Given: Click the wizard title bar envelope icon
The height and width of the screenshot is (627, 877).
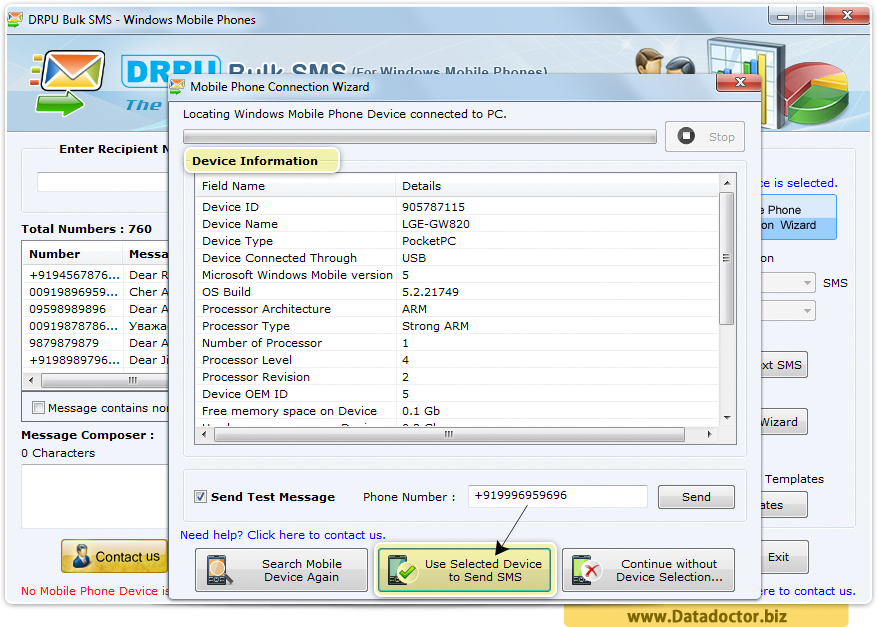Looking at the screenshot, I should pos(177,87).
